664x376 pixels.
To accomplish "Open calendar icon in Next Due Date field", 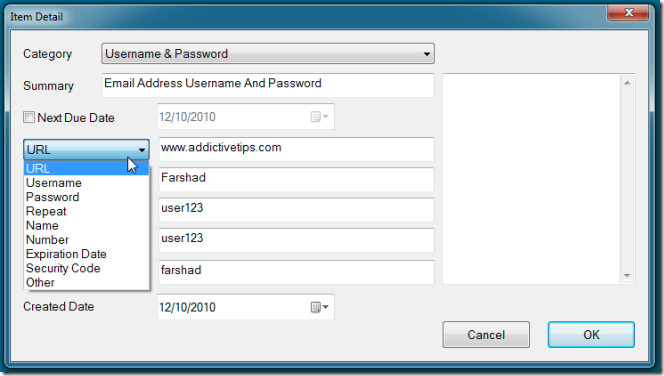I will coord(319,116).
